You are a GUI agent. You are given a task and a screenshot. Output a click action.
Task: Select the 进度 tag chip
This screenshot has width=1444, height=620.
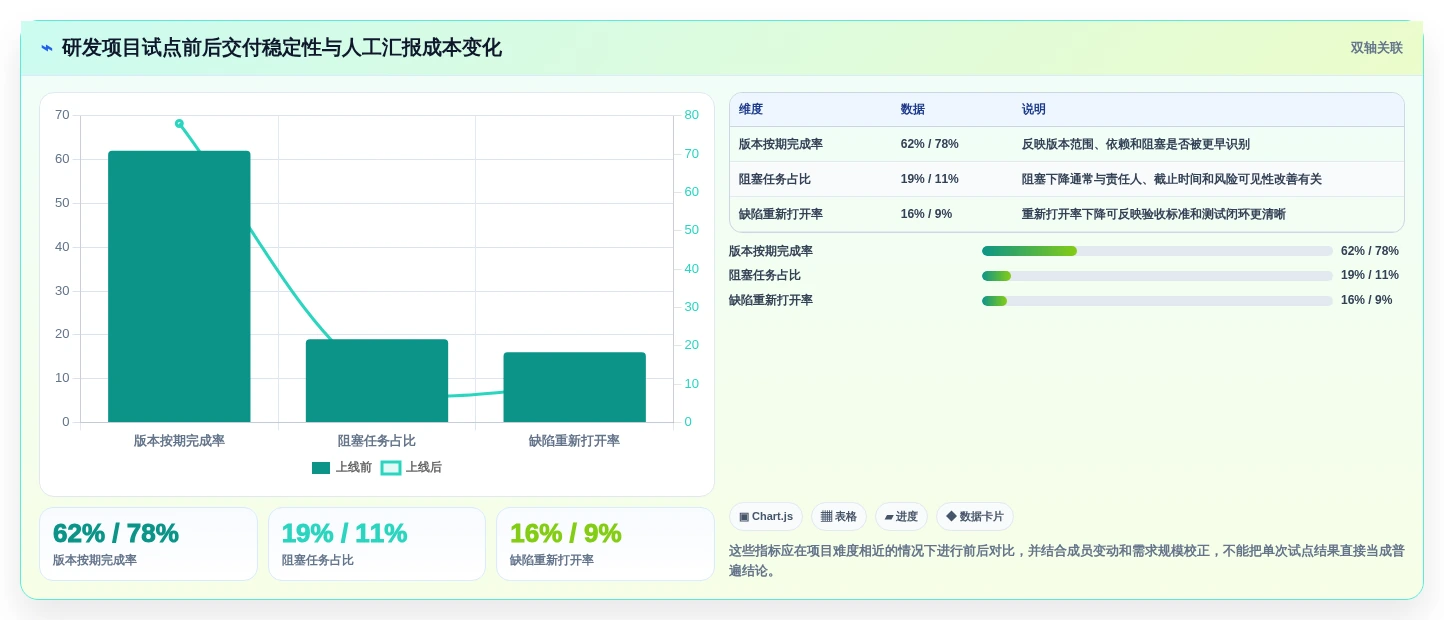pos(901,517)
